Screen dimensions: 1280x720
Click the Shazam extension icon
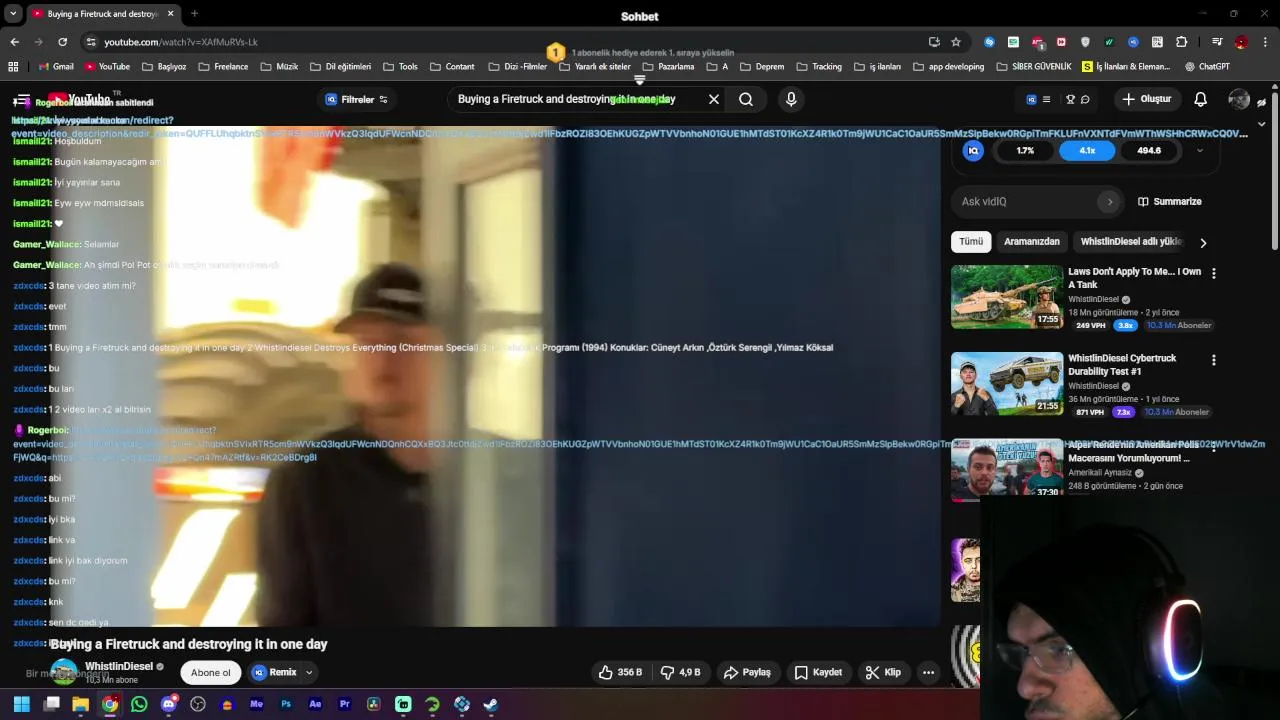coord(989,42)
